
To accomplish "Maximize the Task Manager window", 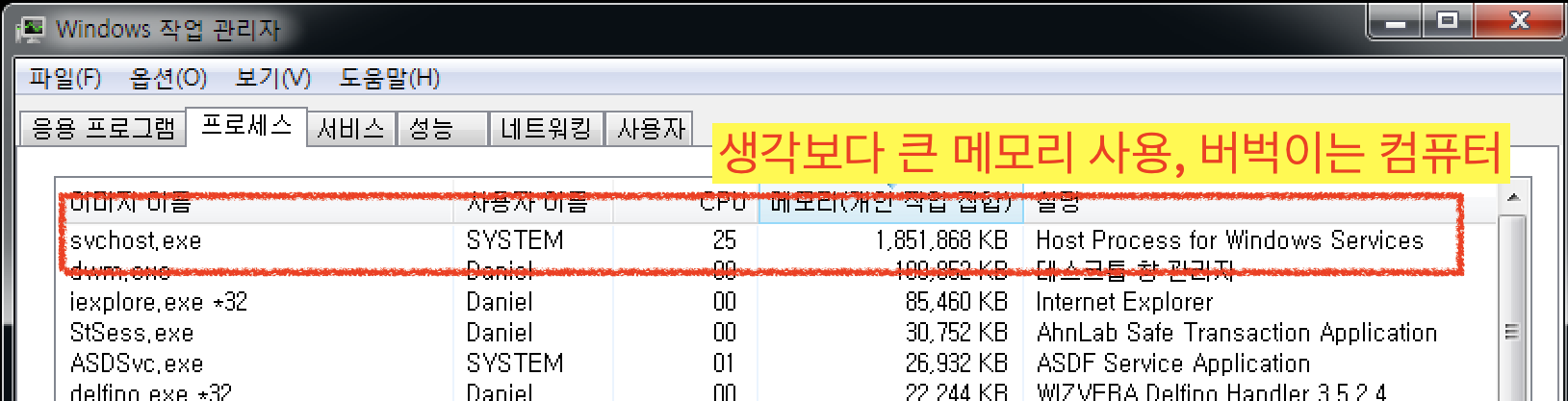I will point(1449,21).
